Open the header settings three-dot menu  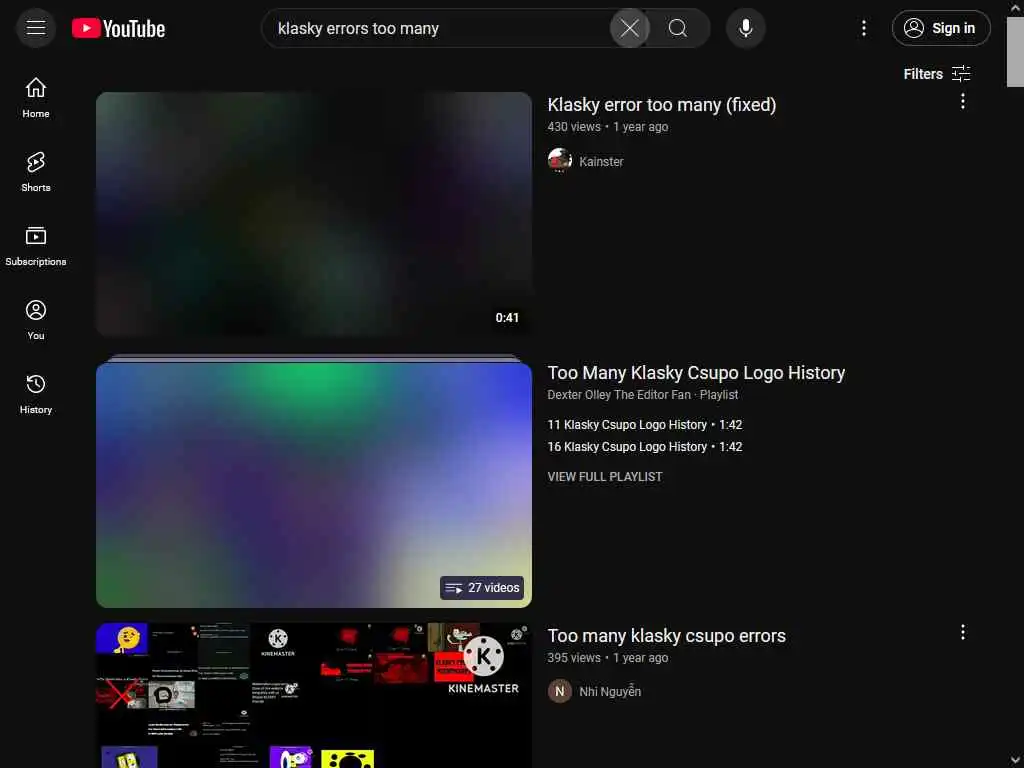pos(863,28)
